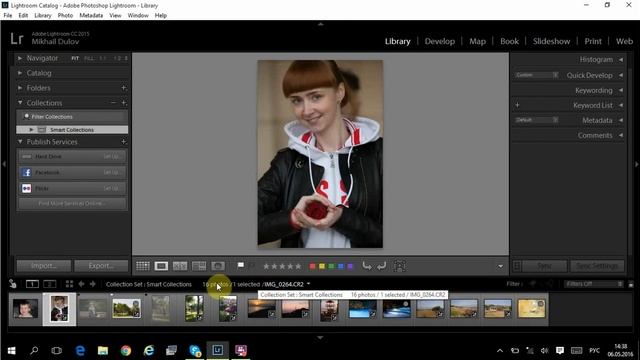Open toolbar content dropdown arrow
The height and width of the screenshot is (360, 640).
(x=500, y=267)
